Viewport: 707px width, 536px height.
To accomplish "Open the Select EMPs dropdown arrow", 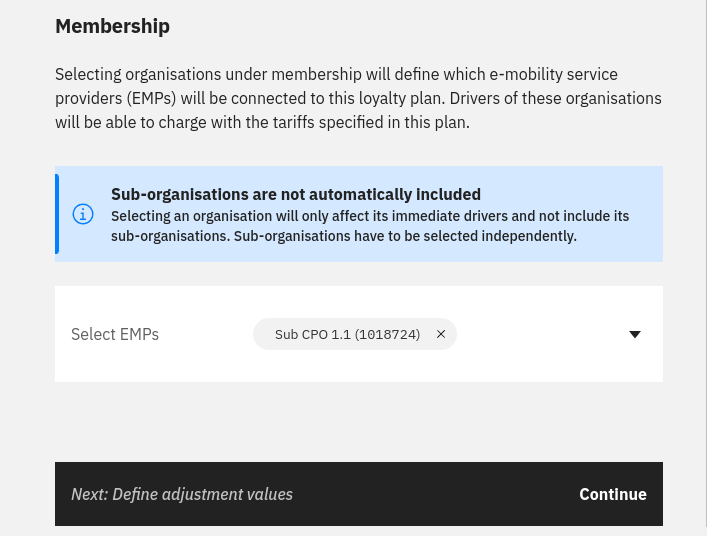I will (635, 334).
